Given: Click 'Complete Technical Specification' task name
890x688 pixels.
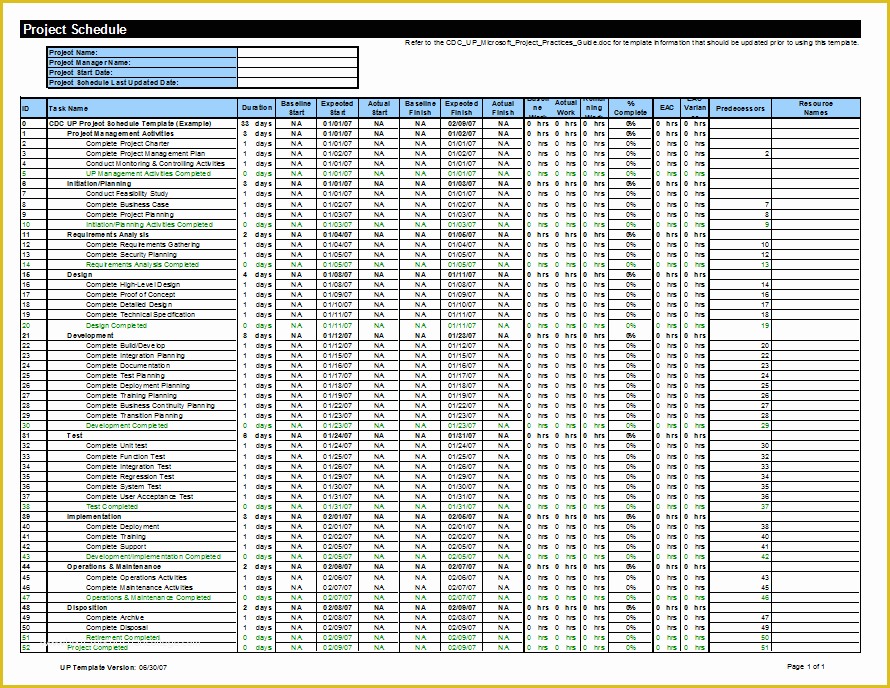Looking at the screenshot, I should (x=140, y=314).
